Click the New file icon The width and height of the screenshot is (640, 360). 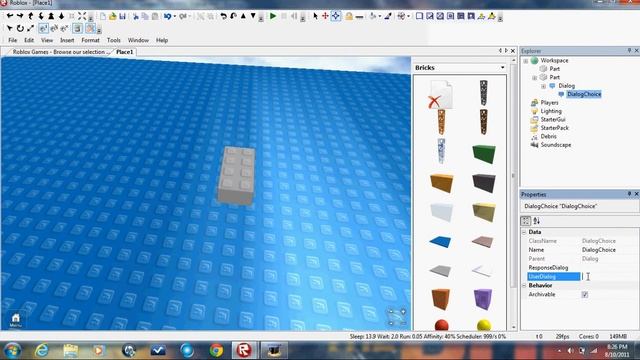coord(103,16)
